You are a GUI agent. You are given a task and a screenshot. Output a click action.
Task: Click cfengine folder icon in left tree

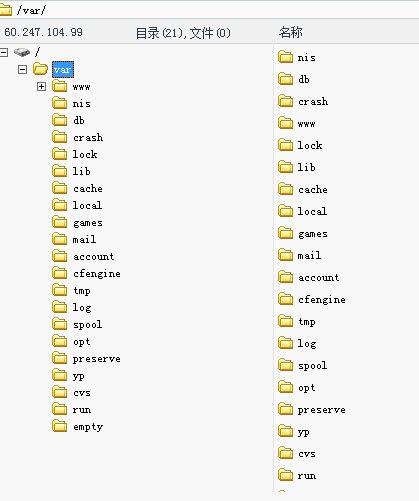(60, 273)
